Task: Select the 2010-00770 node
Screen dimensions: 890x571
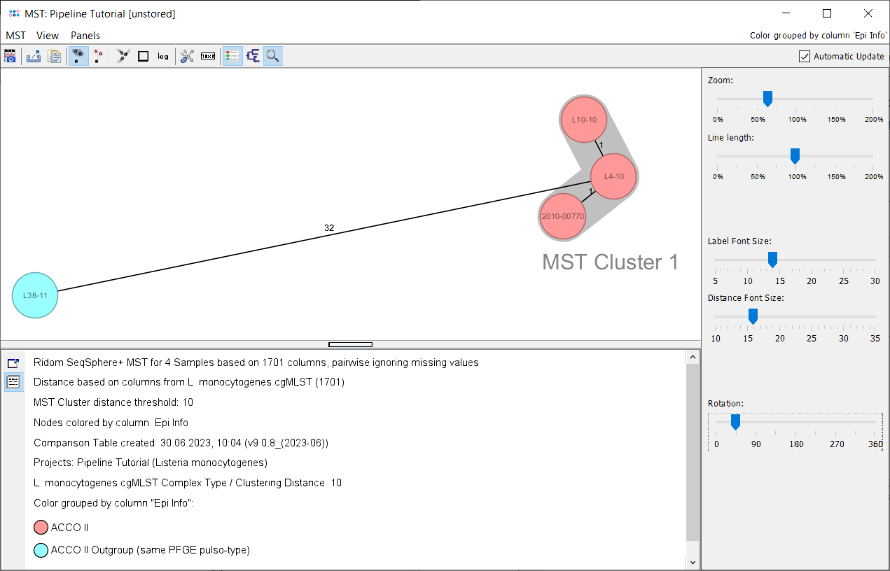Action: point(562,216)
